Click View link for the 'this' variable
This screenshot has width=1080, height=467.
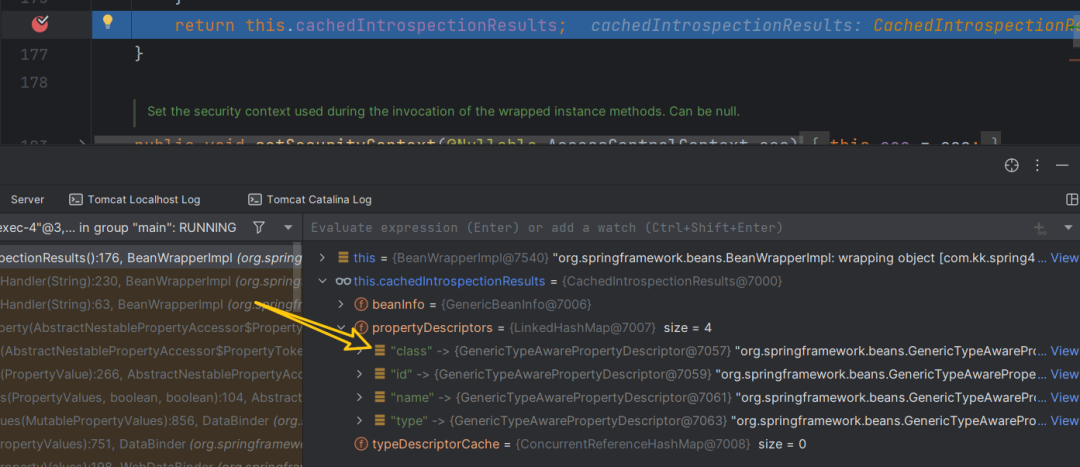point(1064,258)
